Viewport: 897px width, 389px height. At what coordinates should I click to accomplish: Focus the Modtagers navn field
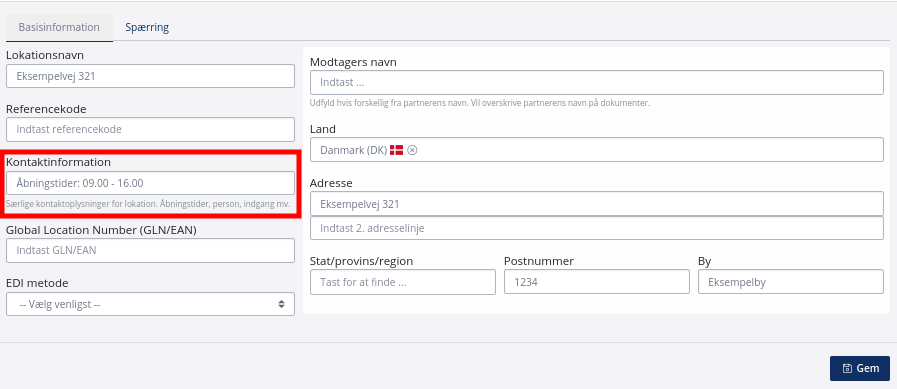pyautogui.click(x=597, y=82)
